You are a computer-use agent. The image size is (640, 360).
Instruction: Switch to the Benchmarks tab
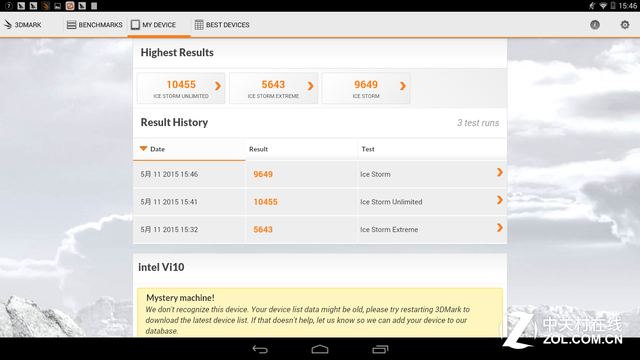coord(94,25)
